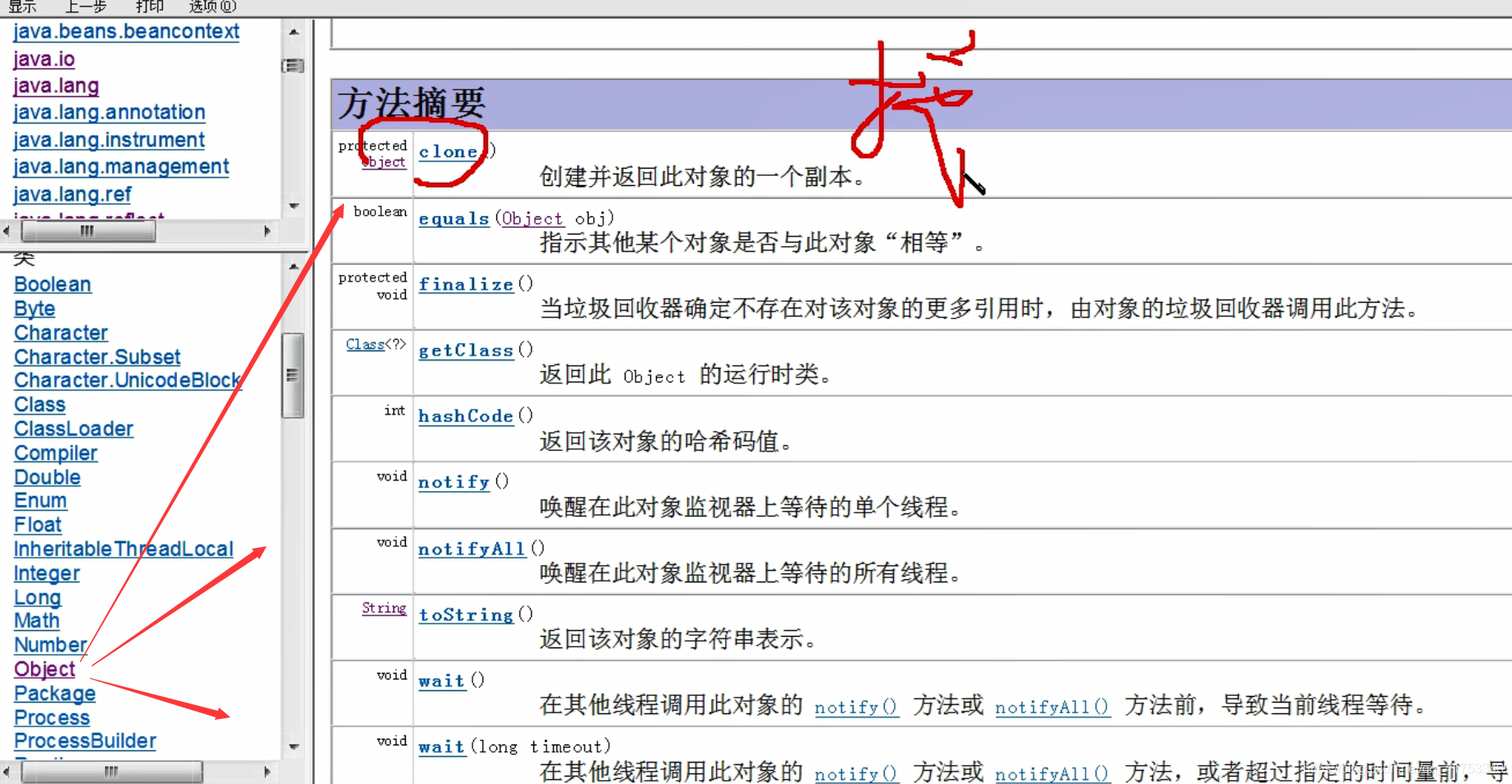Image resolution: width=1512 pixels, height=784 pixels.
Task: Open the Object parameter type in equals
Action: [x=533, y=219]
